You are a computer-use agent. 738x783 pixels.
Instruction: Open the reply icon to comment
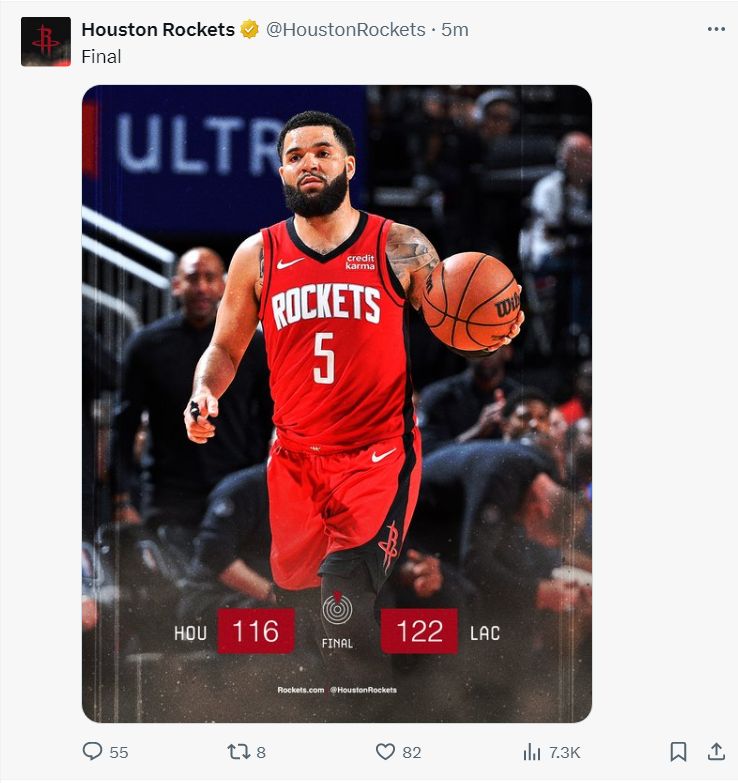pyautogui.click(x=92, y=752)
